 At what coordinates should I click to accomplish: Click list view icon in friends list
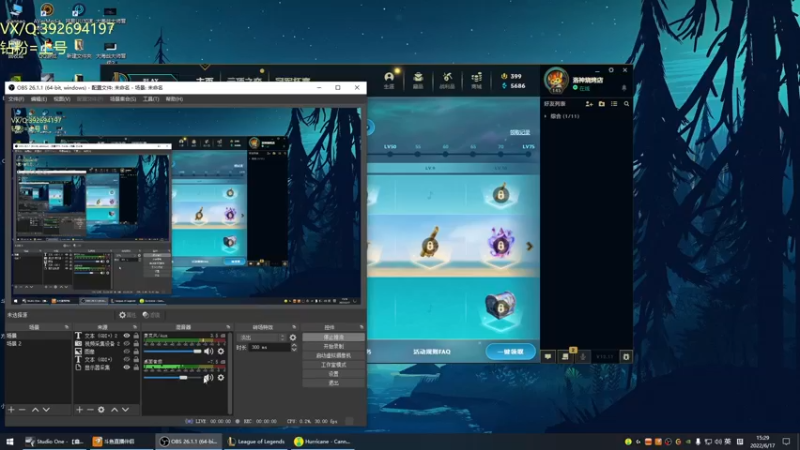pyautogui.click(x=614, y=104)
